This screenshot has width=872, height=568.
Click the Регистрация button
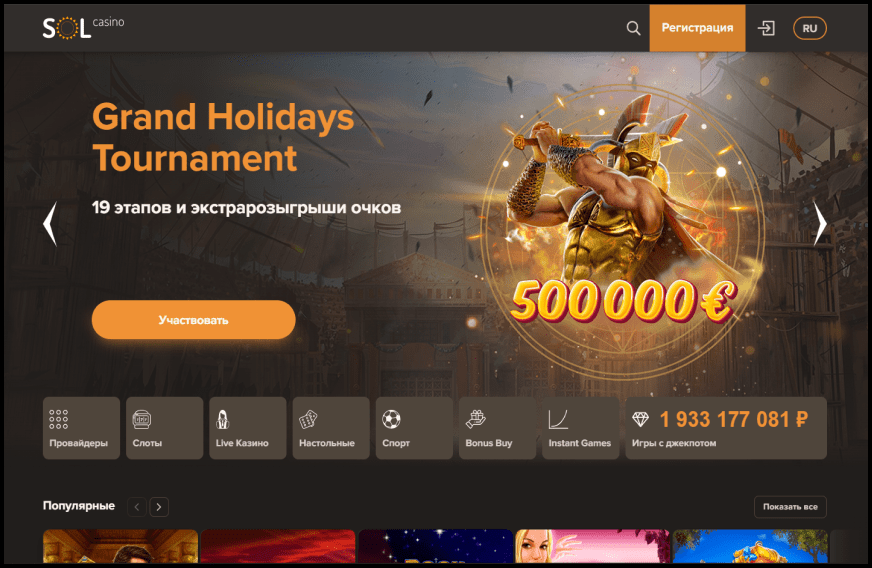(697, 28)
